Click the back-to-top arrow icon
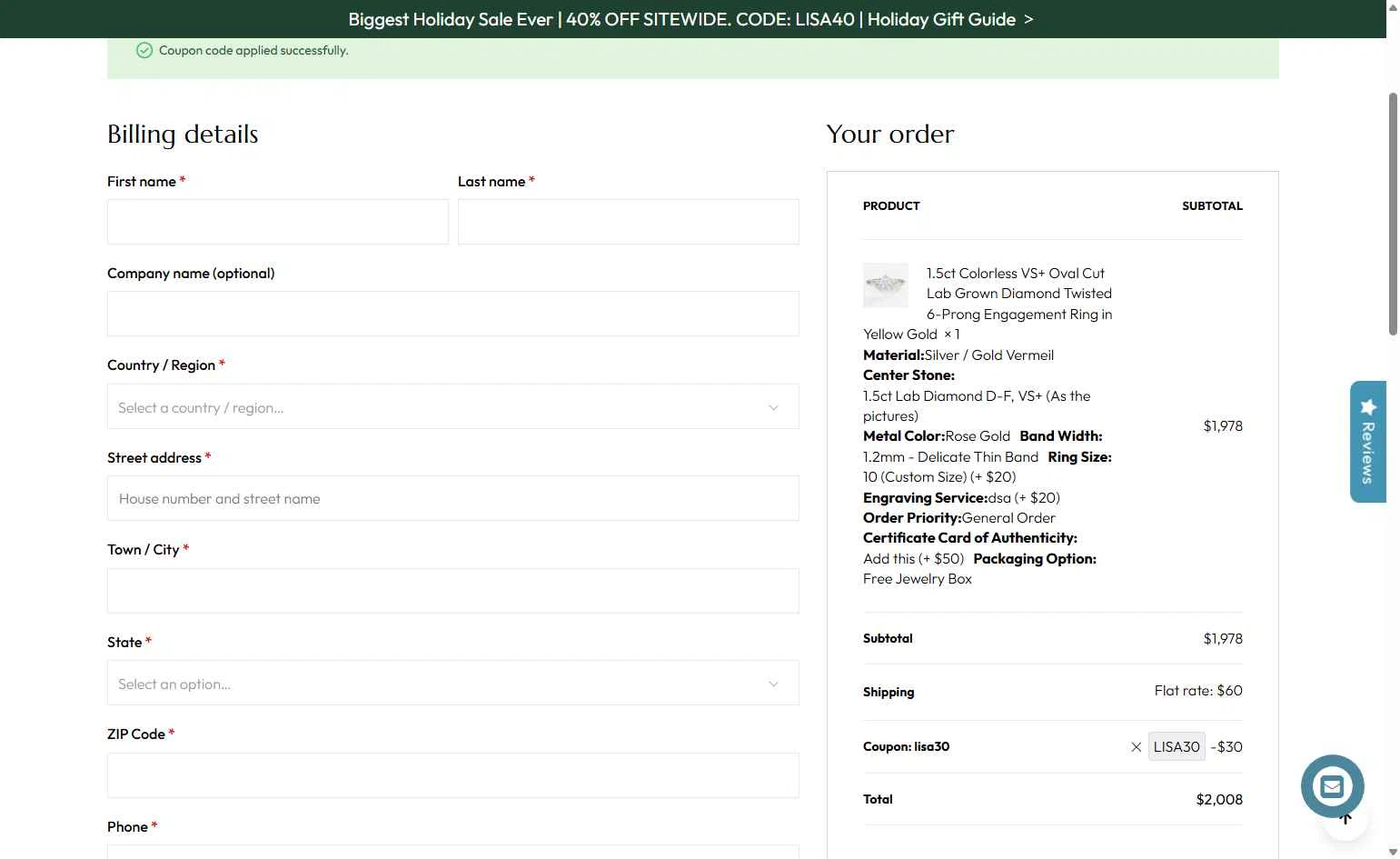The width and height of the screenshot is (1400, 859). pos(1346,821)
